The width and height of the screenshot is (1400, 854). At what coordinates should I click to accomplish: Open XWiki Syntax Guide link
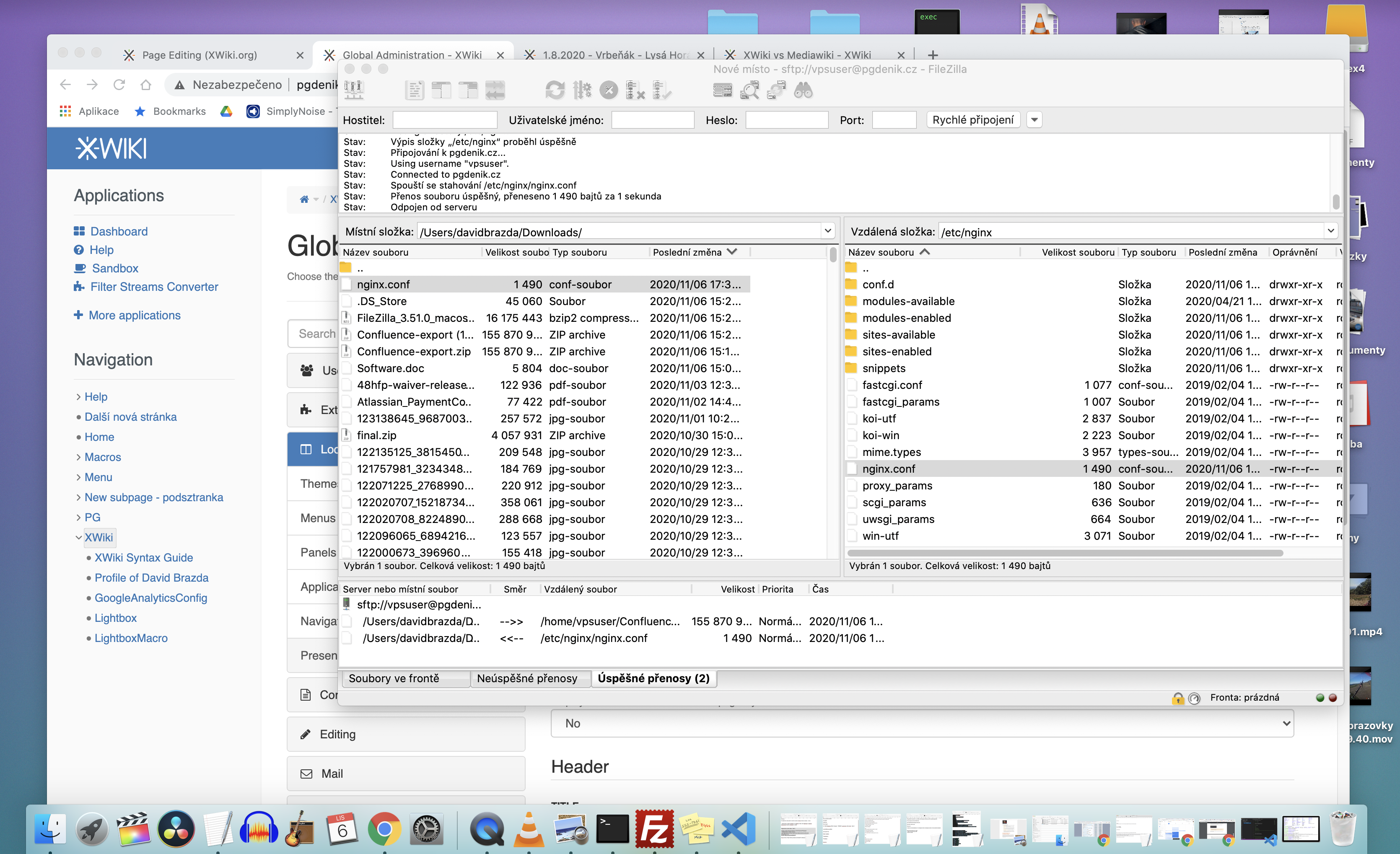click(144, 557)
